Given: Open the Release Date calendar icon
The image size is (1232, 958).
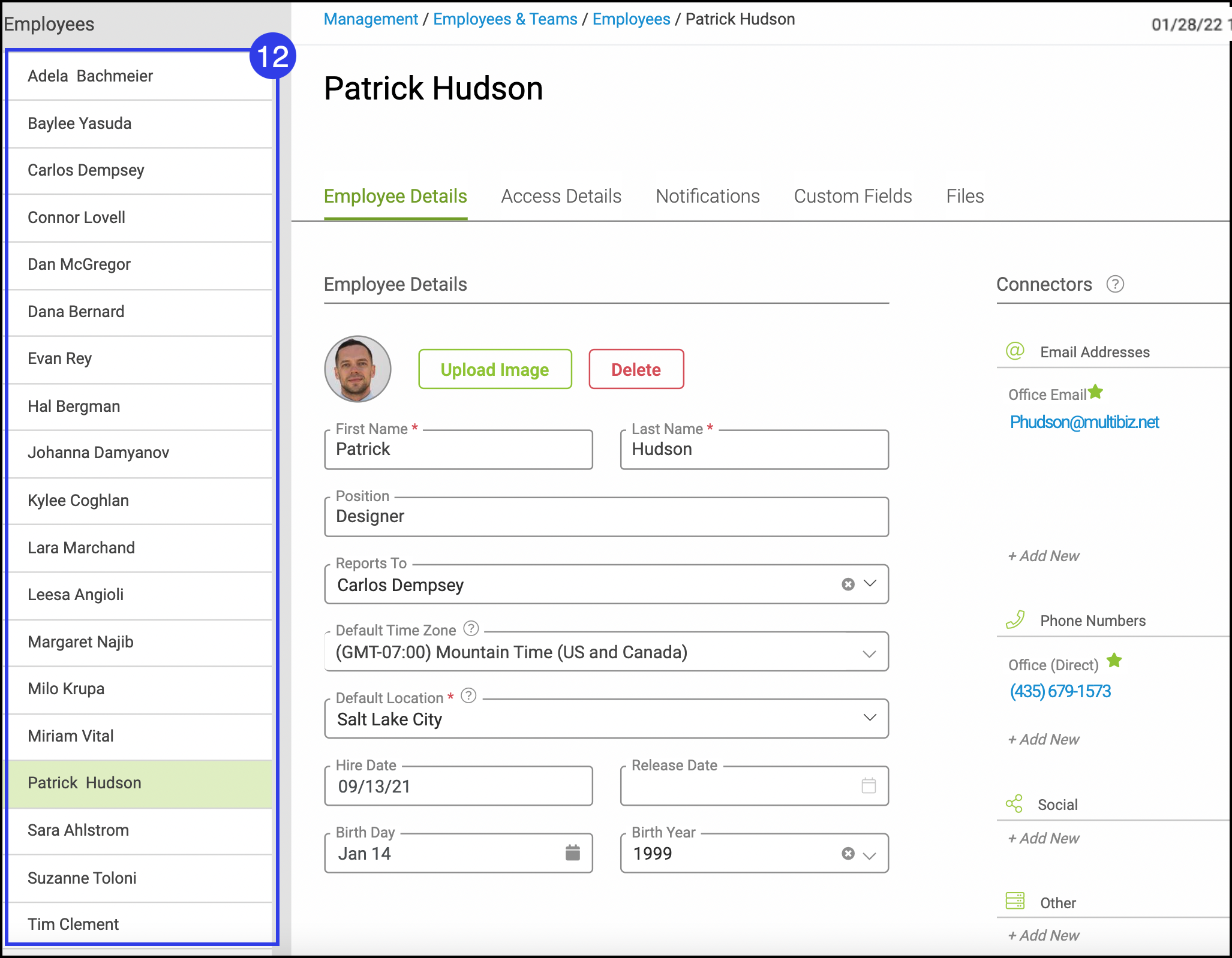Looking at the screenshot, I should pyautogui.click(x=869, y=785).
